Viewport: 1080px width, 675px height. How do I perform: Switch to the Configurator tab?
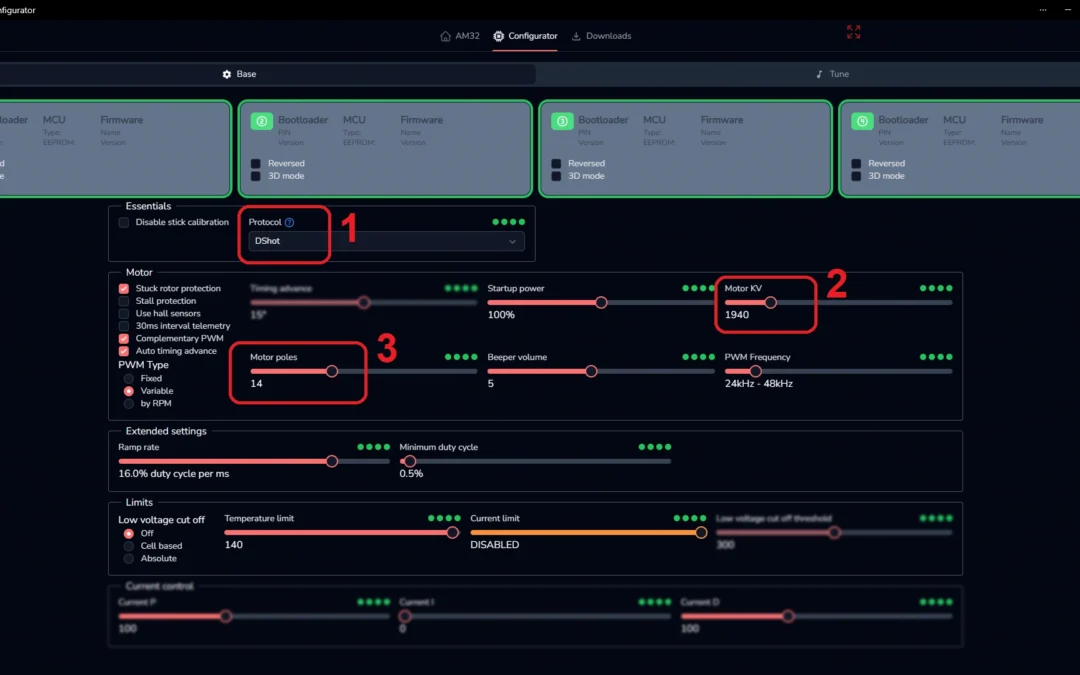pyautogui.click(x=526, y=36)
